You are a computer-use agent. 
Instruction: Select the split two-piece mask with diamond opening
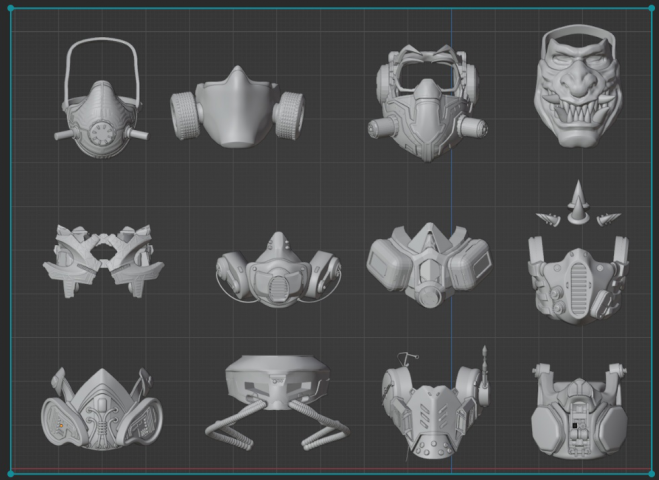(103, 261)
